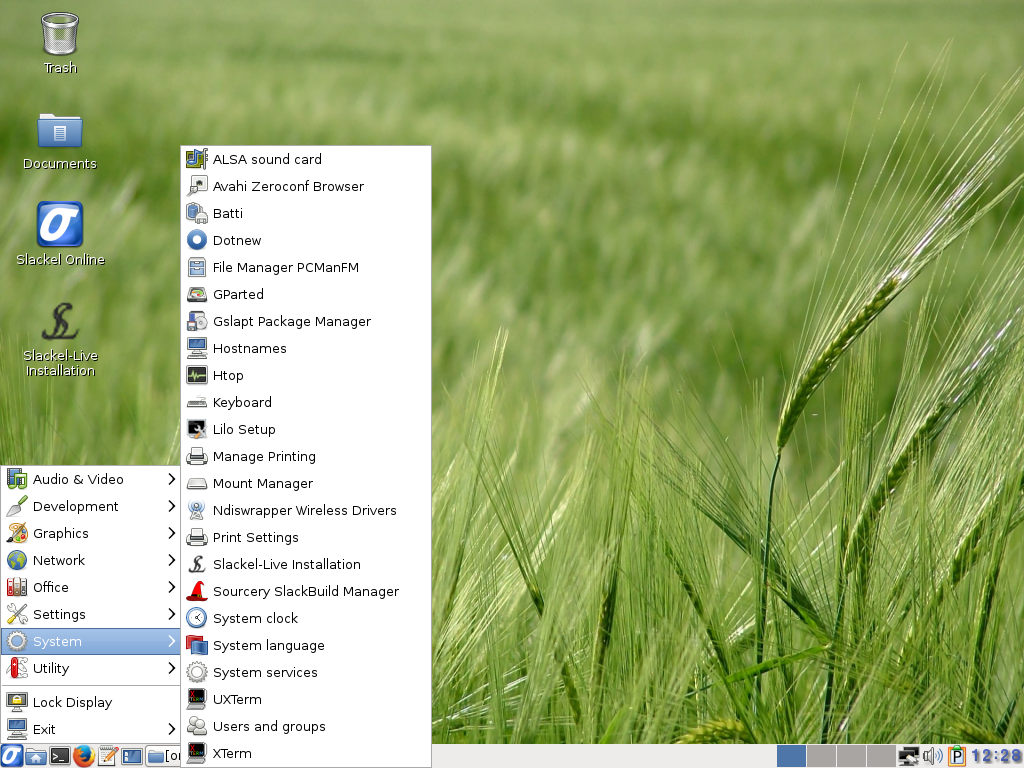Open System clock settings

[x=306, y=618]
